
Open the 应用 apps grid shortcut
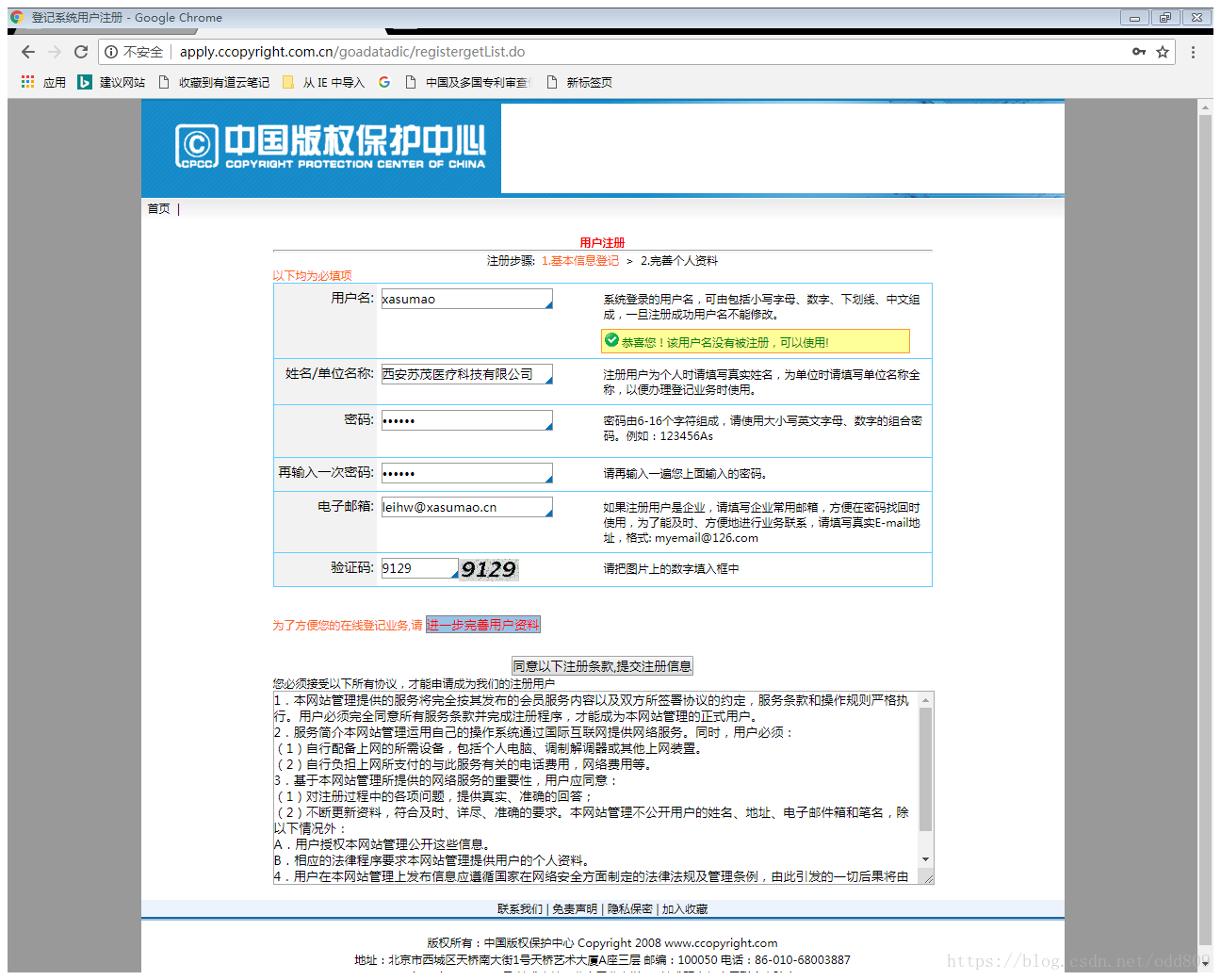[x=43, y=82]
